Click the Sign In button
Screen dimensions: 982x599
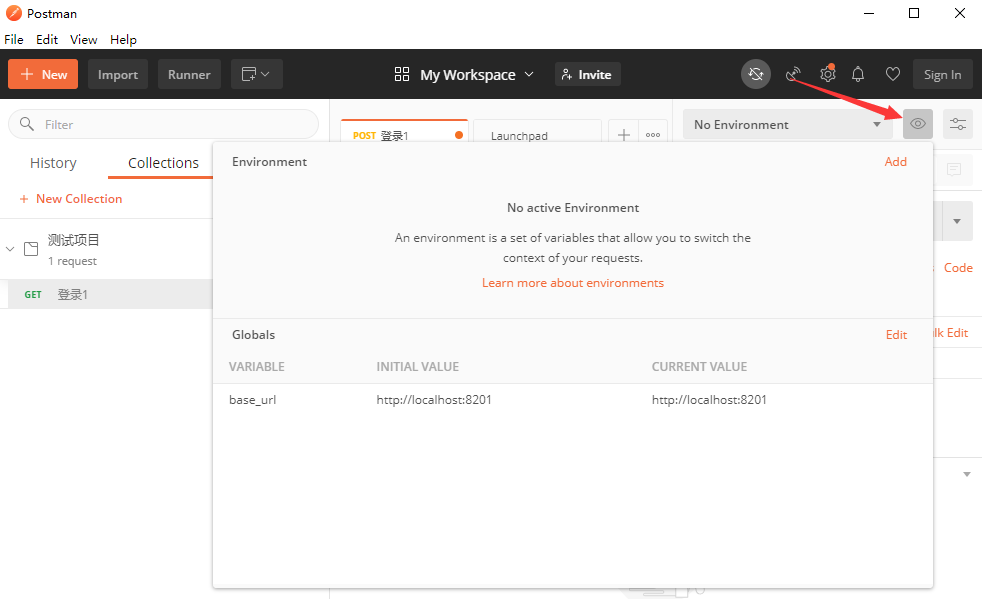pyautogui.click(x=943, y=75)
